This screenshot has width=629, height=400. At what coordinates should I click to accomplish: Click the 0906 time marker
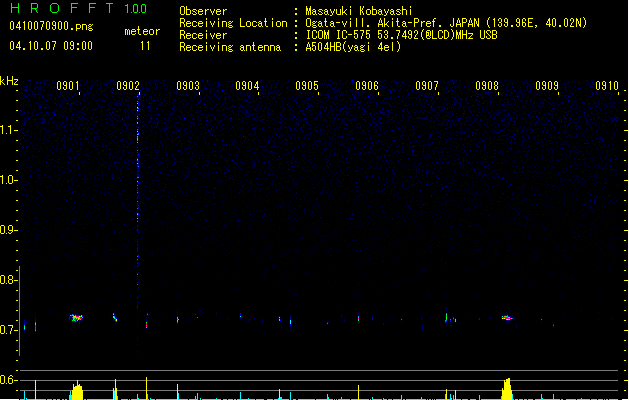[367, 86]
